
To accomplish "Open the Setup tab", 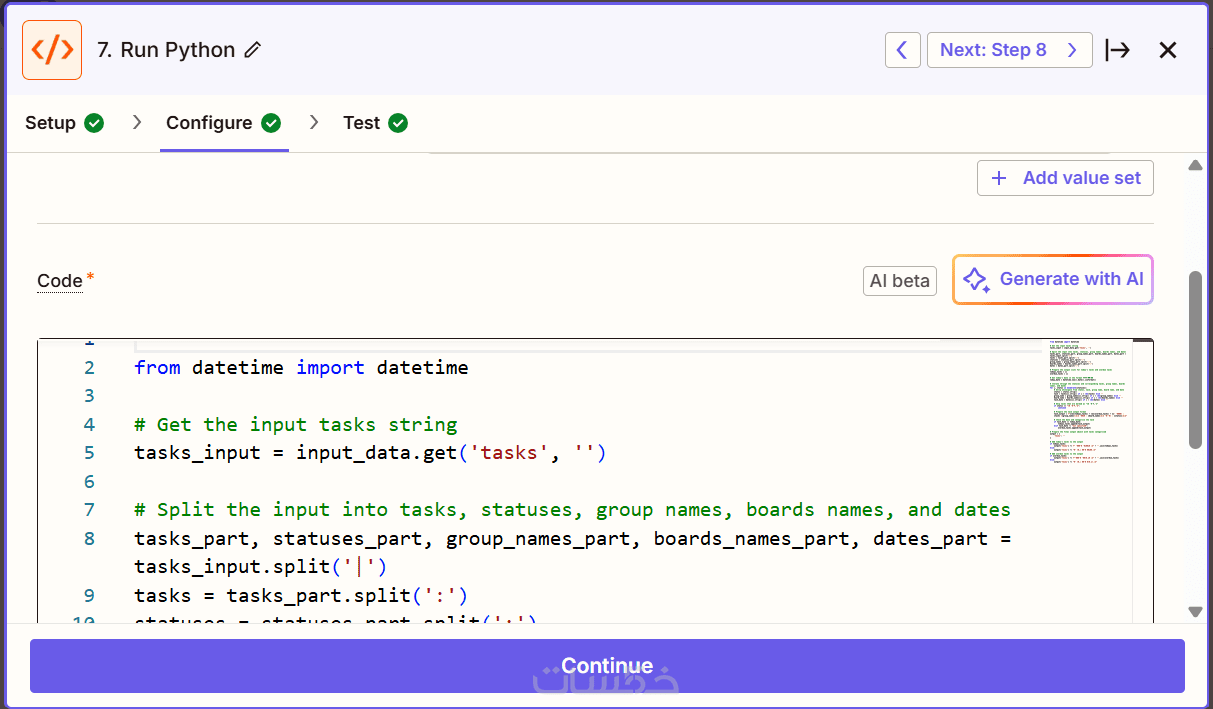I will tap(51, 123).
